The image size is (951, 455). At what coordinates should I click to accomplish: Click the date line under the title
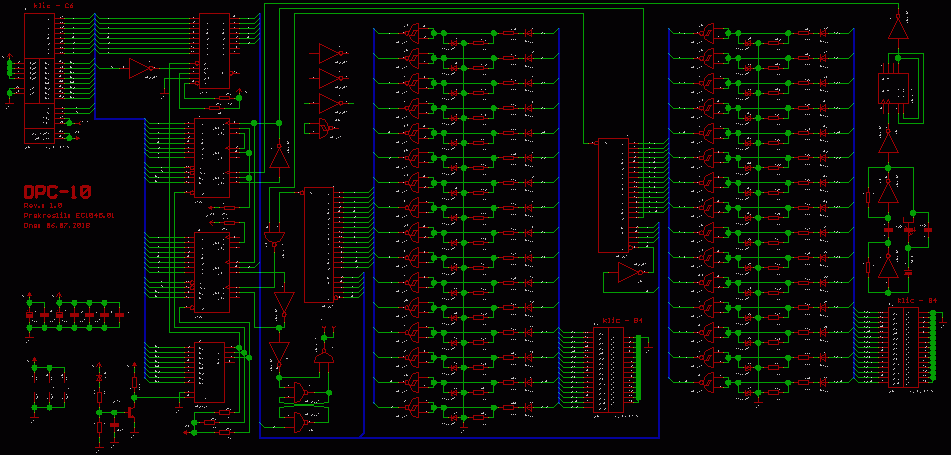click(58, 226)
